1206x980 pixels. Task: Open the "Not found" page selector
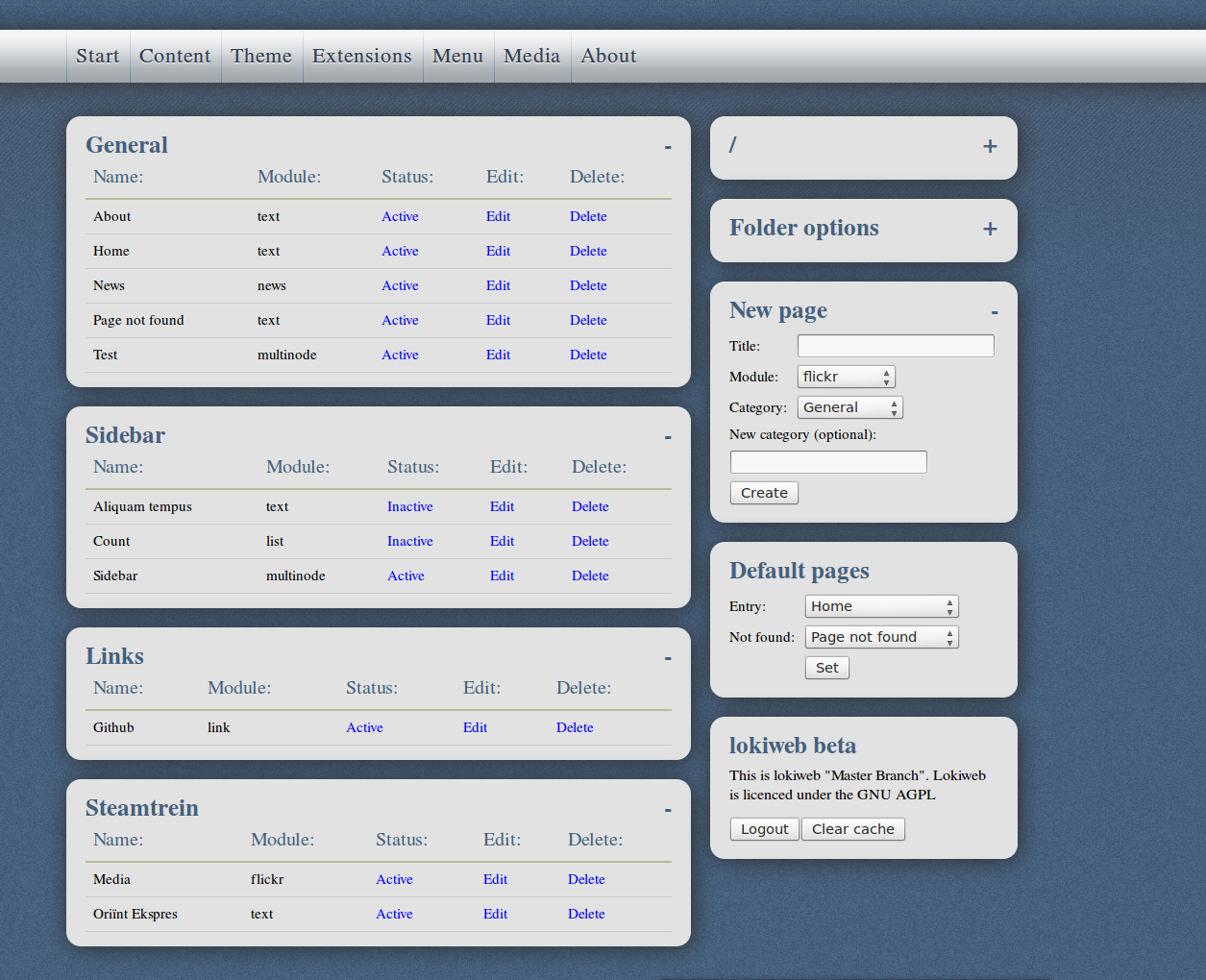(x=881, y=636)
